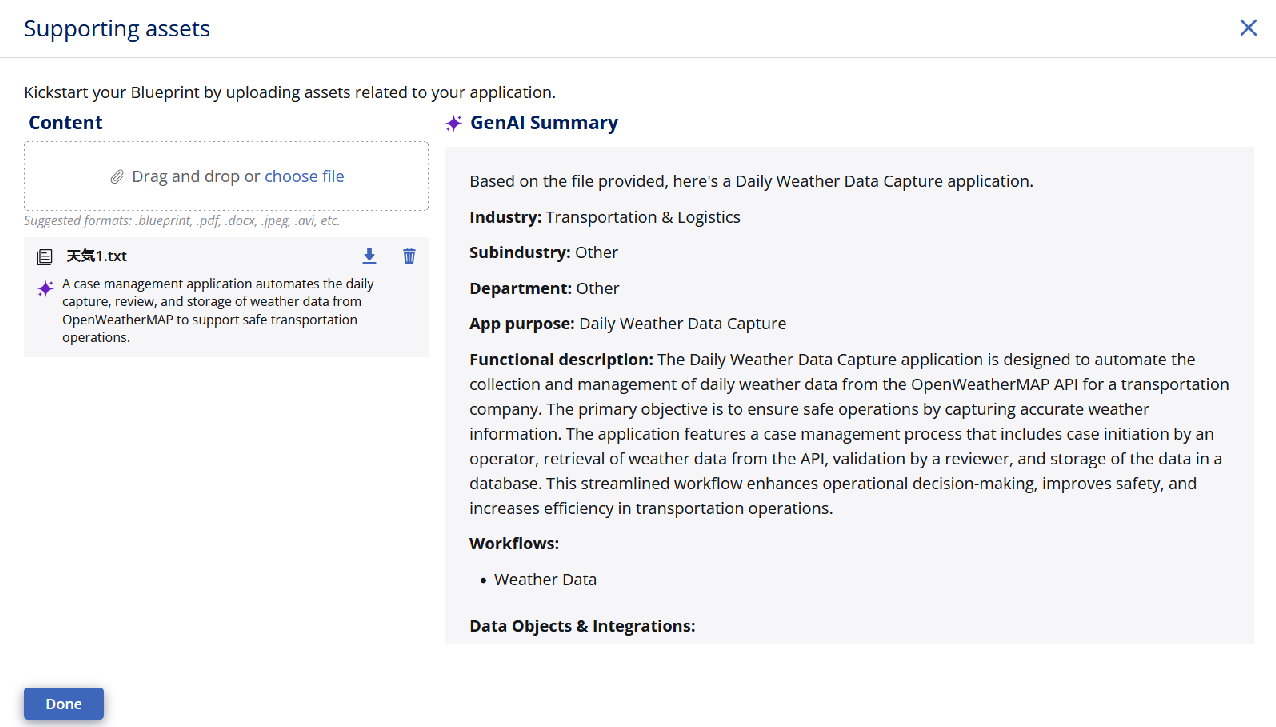Click the sparkle icon next to GenAI Summary
This screenshot has height=727, width=1276.
click(454, 123)
